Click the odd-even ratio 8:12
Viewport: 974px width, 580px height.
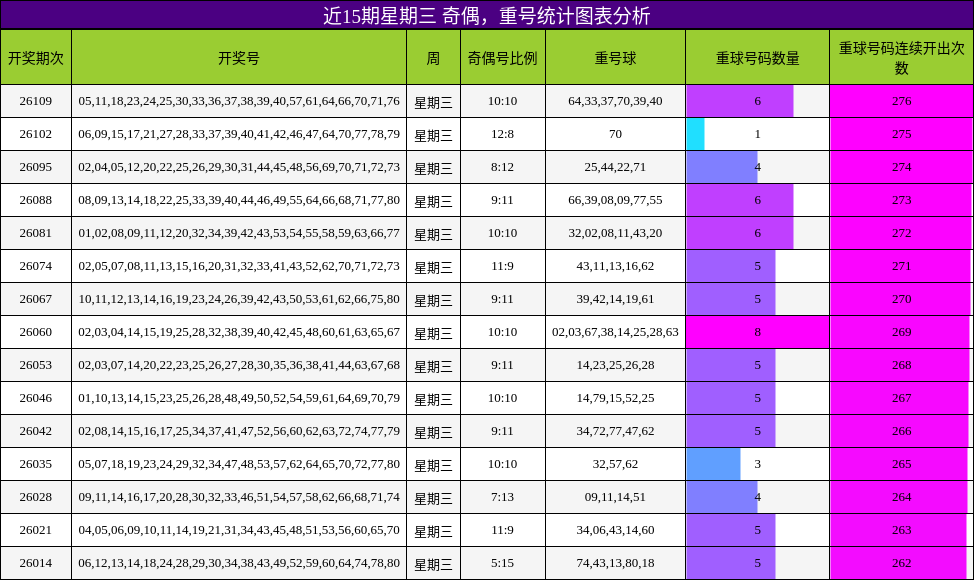503,166
